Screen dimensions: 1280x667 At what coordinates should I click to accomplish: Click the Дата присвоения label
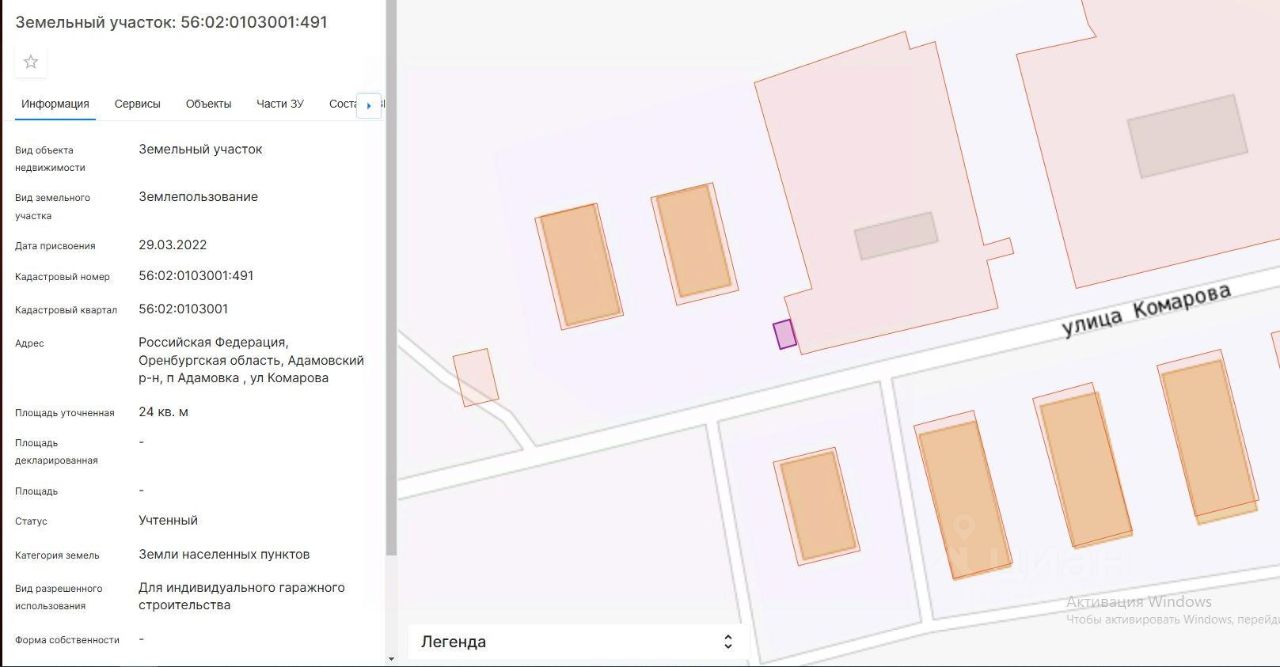55,246
